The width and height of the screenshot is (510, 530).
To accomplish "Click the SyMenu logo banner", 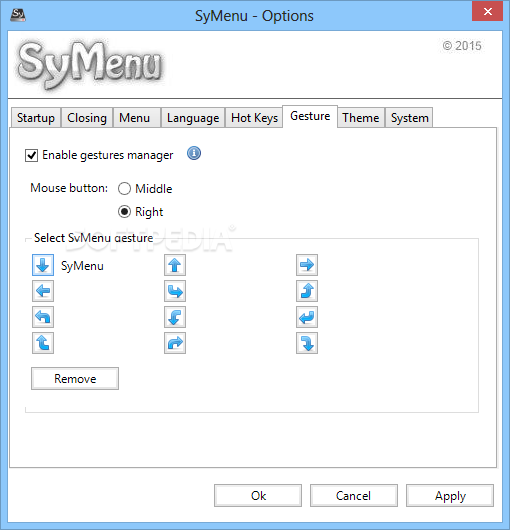I will tap(90, 65).
